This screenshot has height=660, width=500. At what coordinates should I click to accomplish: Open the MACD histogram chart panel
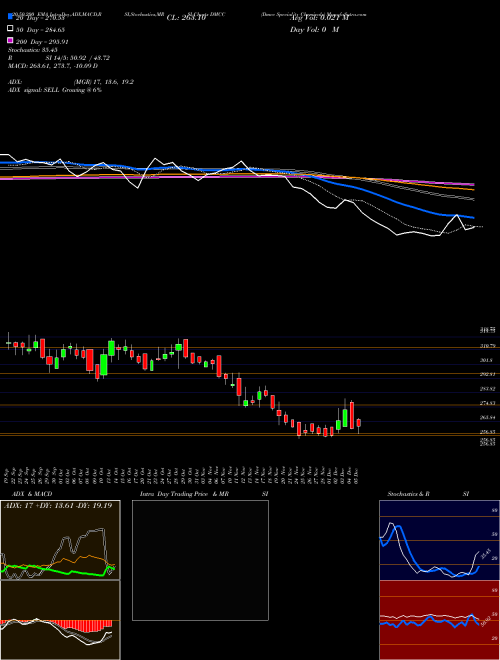point(60,620)
